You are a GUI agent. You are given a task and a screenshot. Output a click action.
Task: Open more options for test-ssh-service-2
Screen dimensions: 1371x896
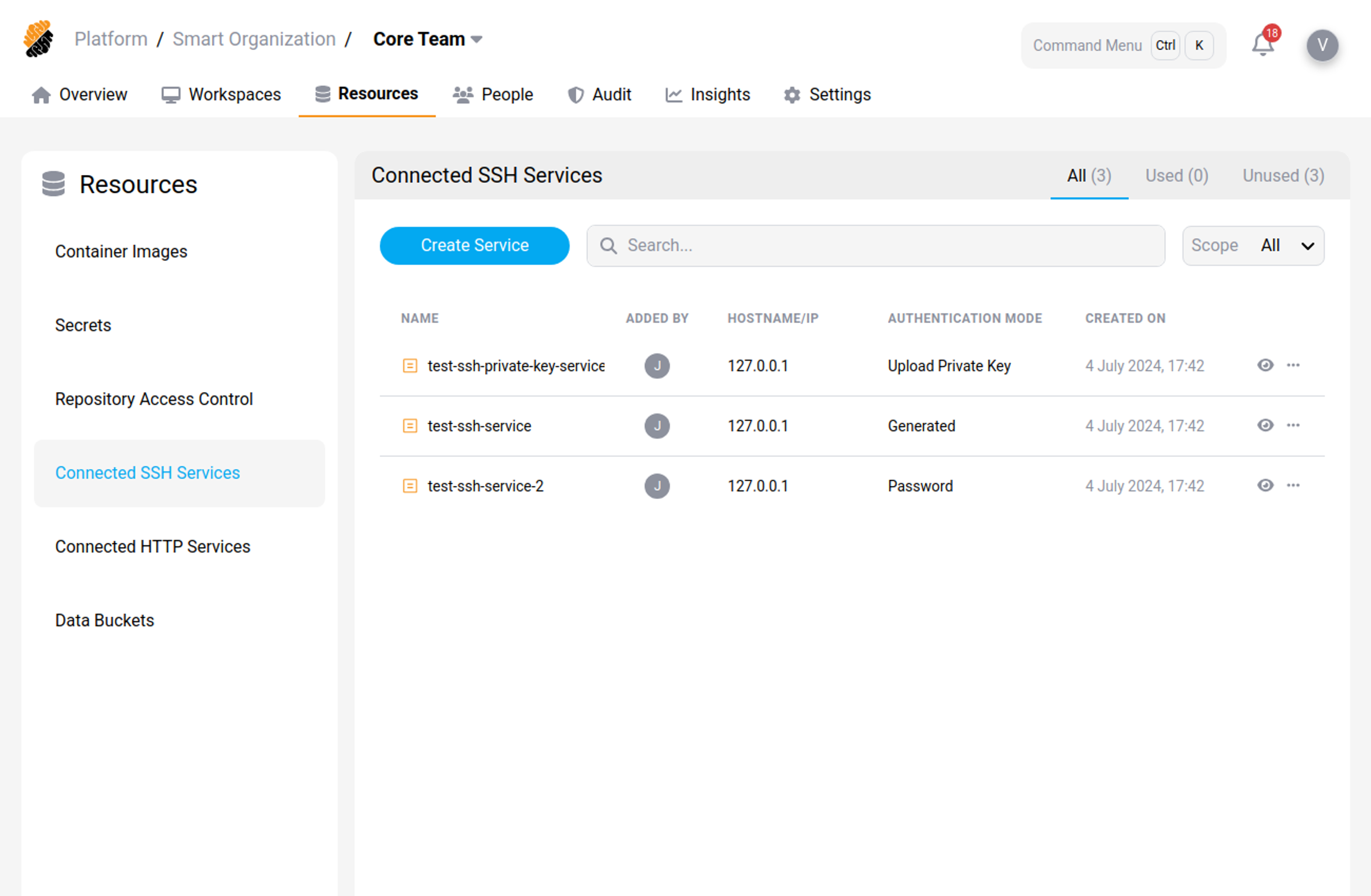[x=1293, y=485]
